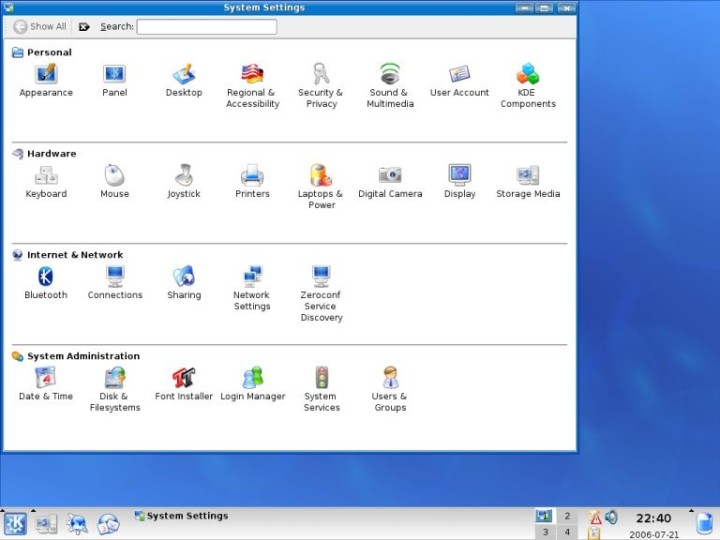720x540 pixels.
Task: Launch the mail and calendar panel icon
Action: [x=108, y=523]
